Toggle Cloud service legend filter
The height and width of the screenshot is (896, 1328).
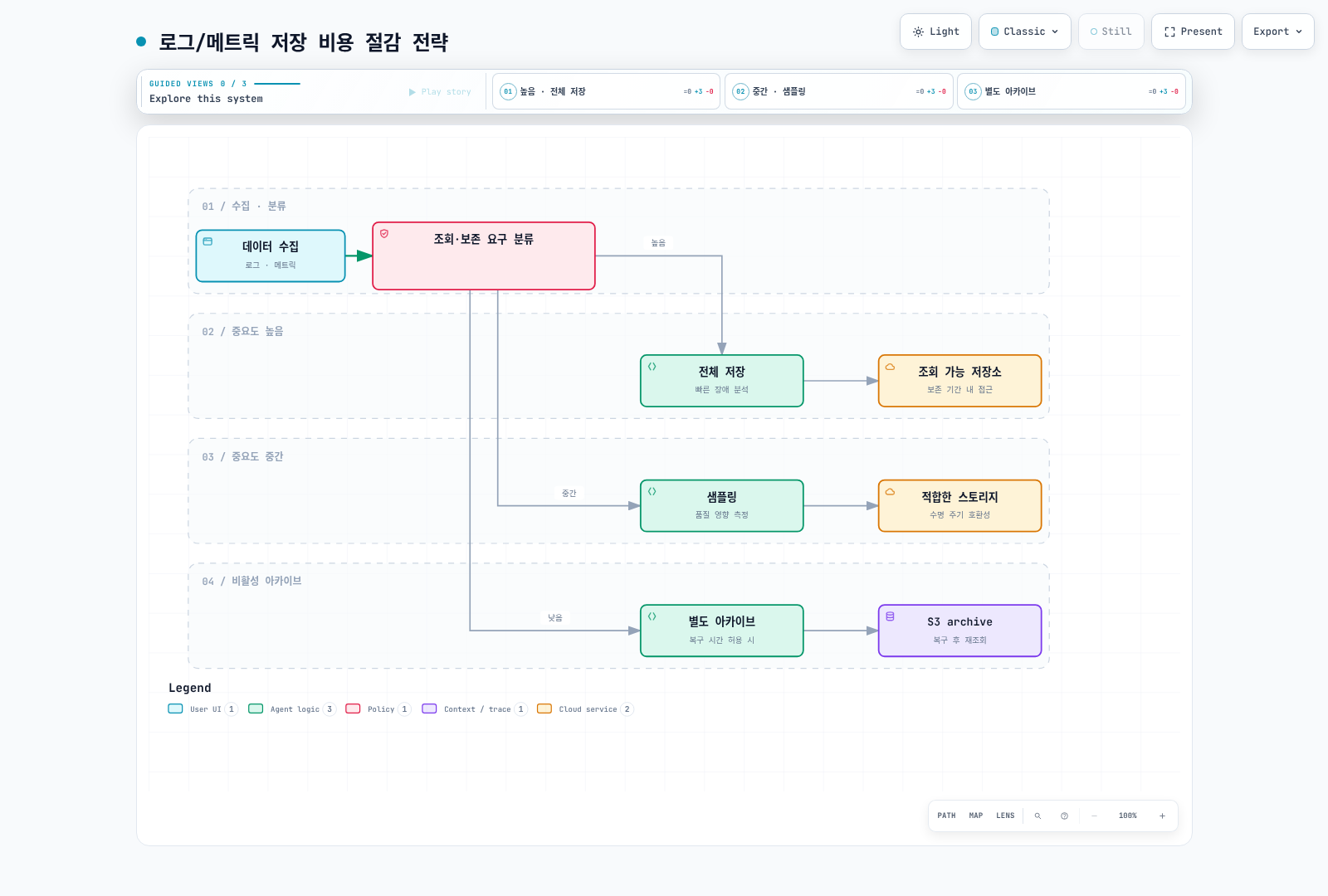585,709
